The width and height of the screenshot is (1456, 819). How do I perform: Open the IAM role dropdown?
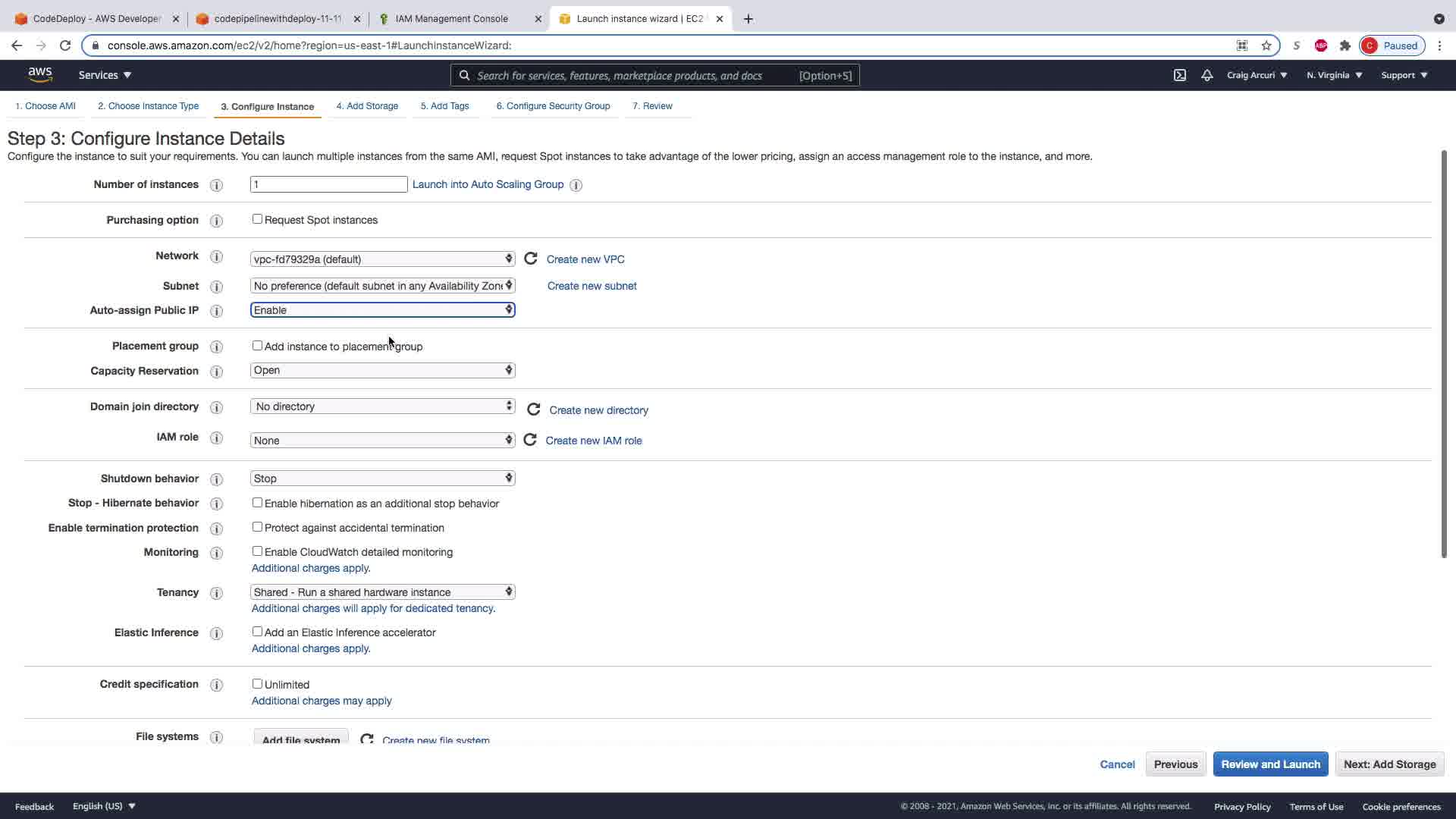382,440
